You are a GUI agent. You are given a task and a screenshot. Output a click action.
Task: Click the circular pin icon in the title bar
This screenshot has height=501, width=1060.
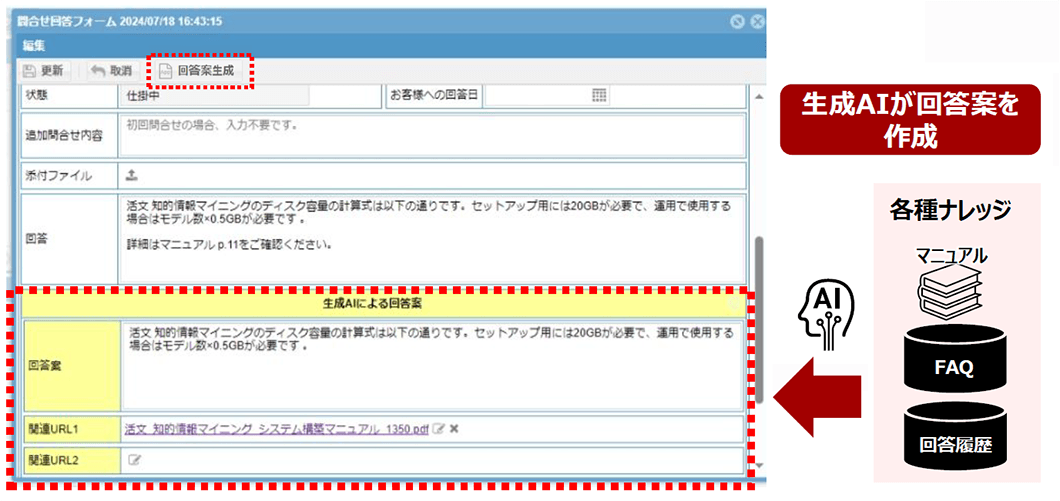(738, 22)
